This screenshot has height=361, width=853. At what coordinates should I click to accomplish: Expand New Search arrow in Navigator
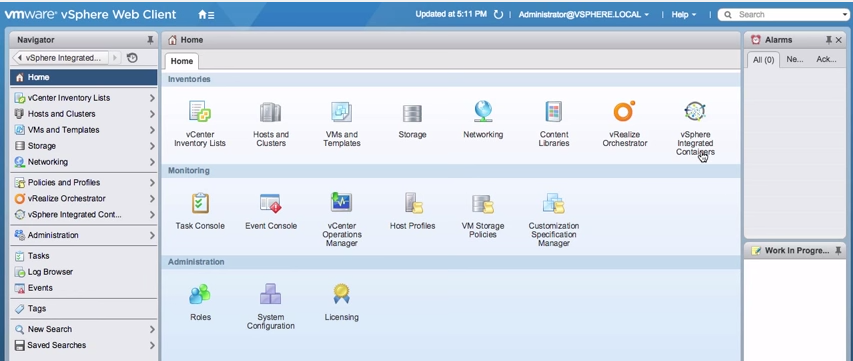tap(152, 329)
